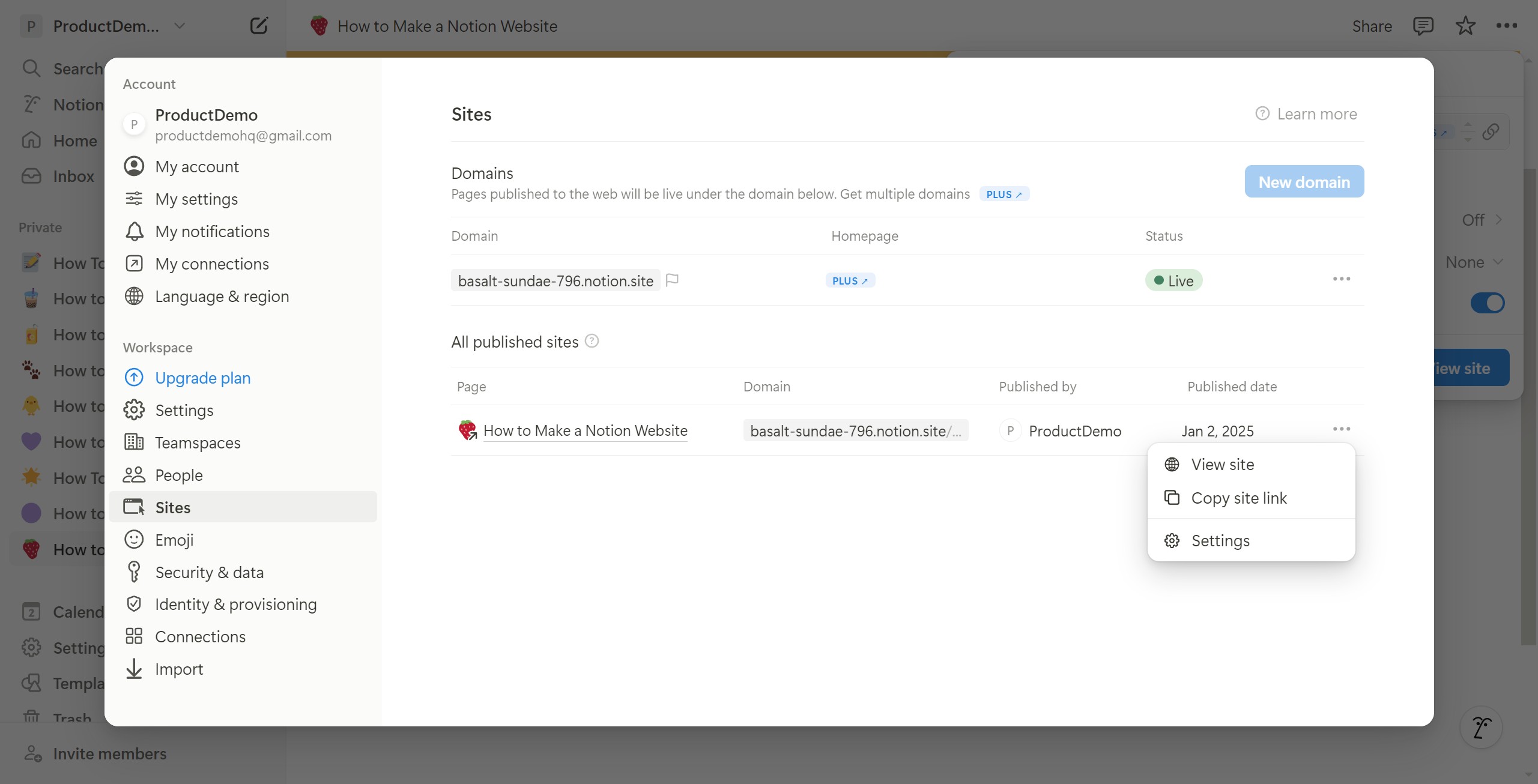Screen dimensions: 1538x784
Task: Choose Copy site link menu entry
Action: (1238, 498)
